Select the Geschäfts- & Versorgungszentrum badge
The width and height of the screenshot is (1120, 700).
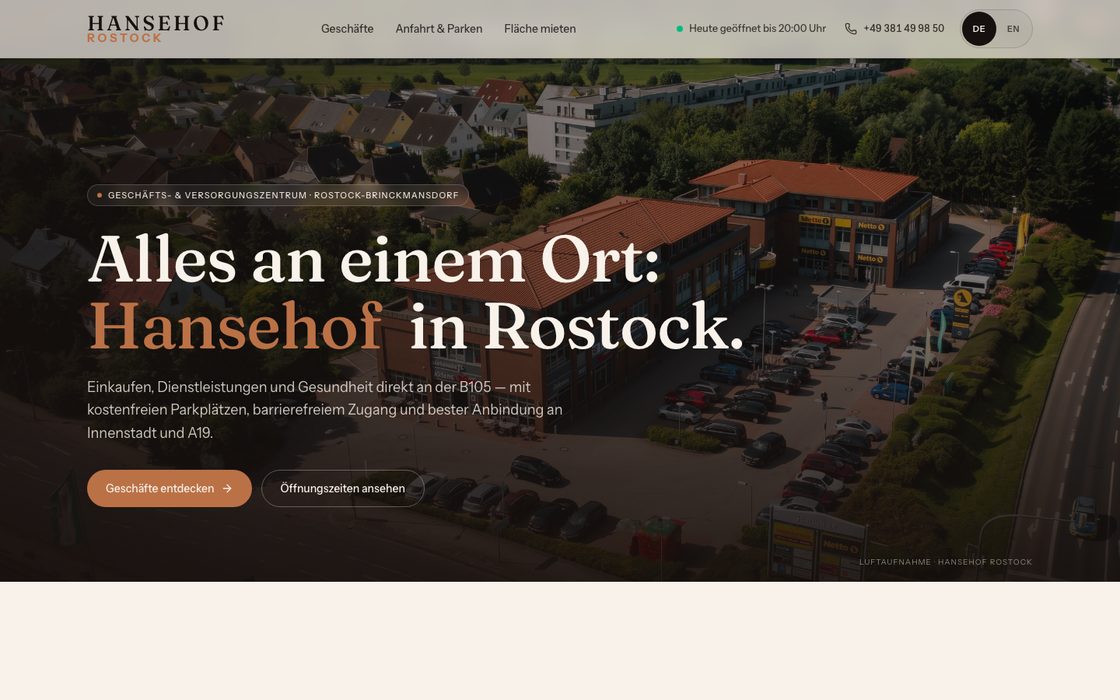tap(278, 195)
